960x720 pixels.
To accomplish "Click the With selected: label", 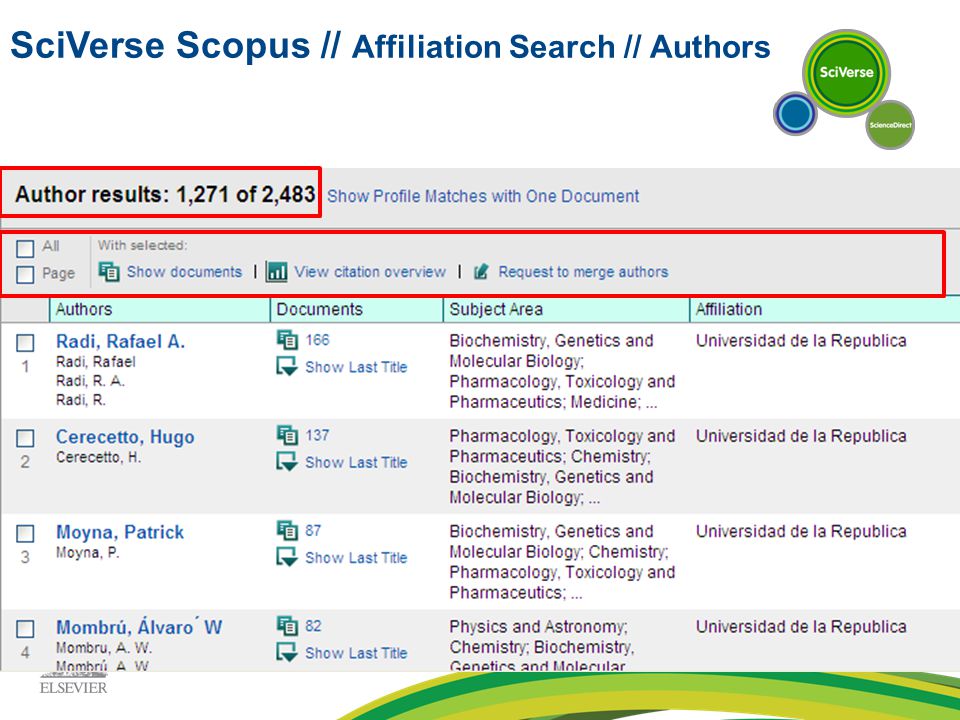I will point(143,246).
